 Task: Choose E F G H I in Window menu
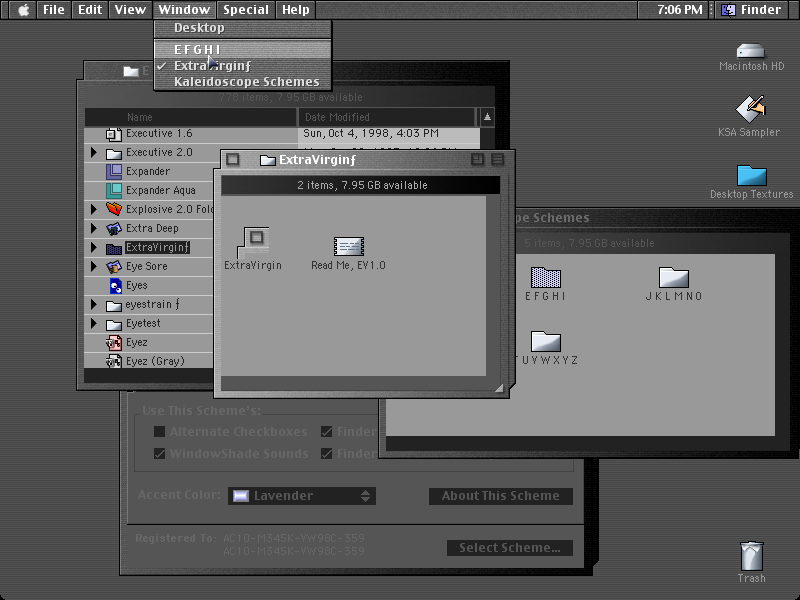click(x=243, y=49)
